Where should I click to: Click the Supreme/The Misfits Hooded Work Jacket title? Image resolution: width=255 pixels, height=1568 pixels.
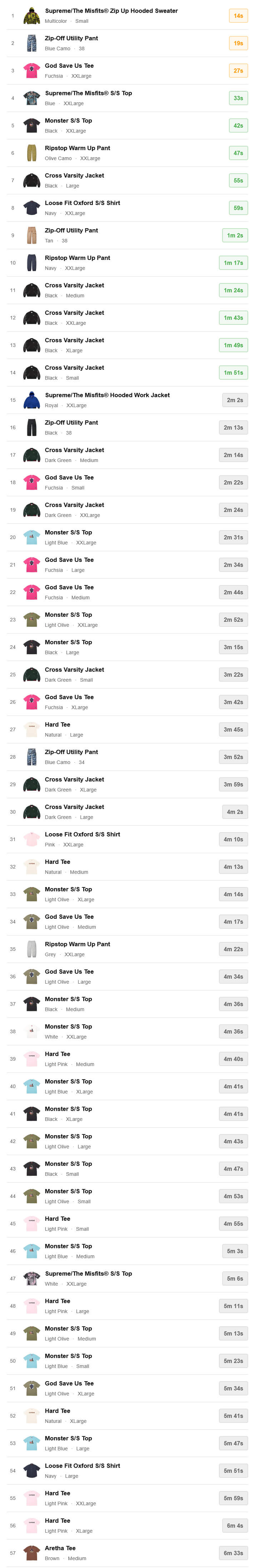pyautogui.click(x=107, y=395)
